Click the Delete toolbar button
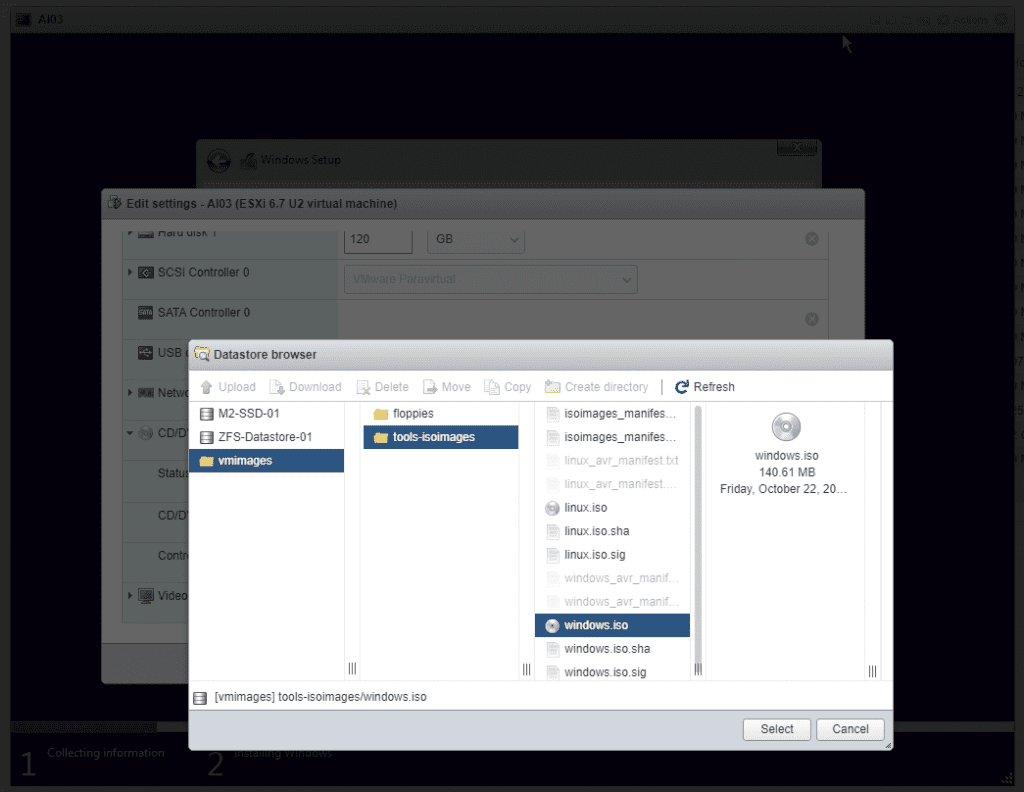This screenshot has width=1024, height=792. point(383,387)
